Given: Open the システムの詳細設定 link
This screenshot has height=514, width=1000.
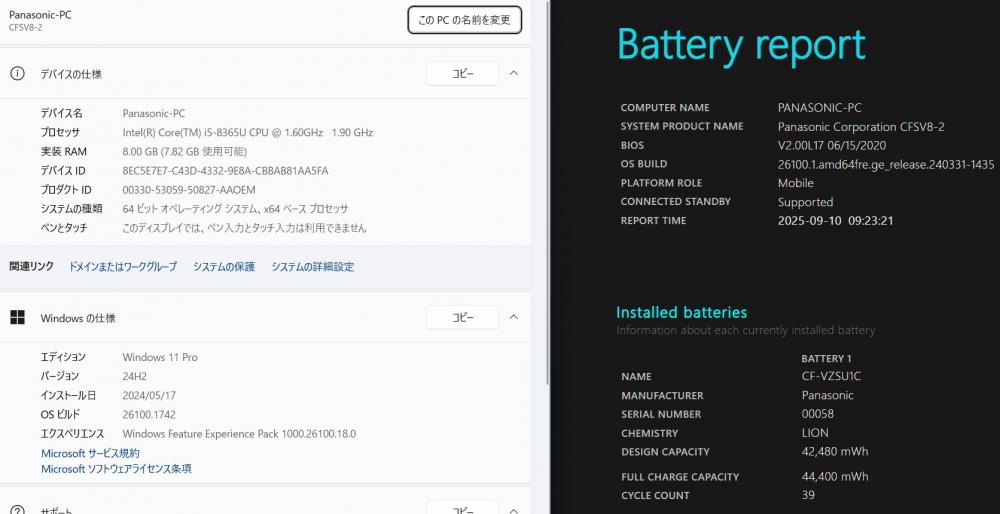Looking at the screenshot, I should [312, 267].
